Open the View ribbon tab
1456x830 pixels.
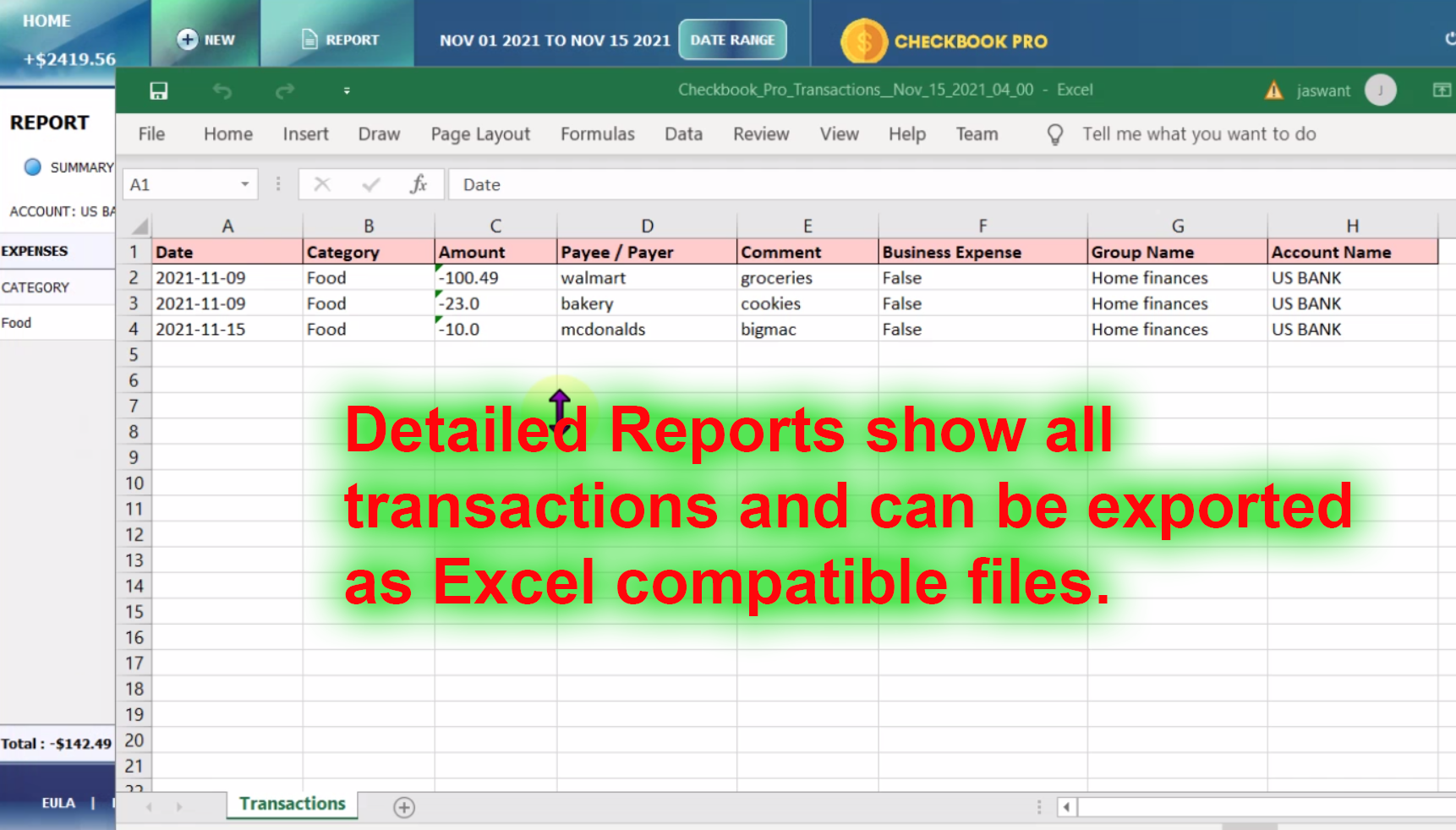(839, 134)
